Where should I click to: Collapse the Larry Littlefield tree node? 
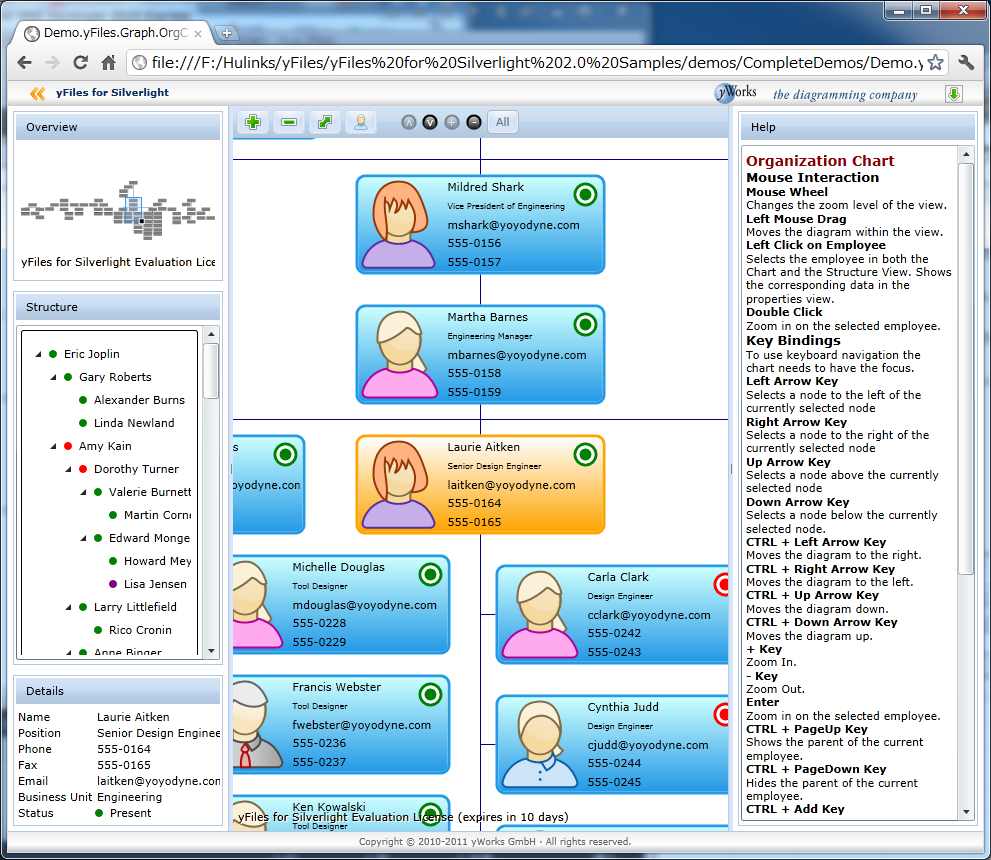pyautogui.click(x=68, y=607)
